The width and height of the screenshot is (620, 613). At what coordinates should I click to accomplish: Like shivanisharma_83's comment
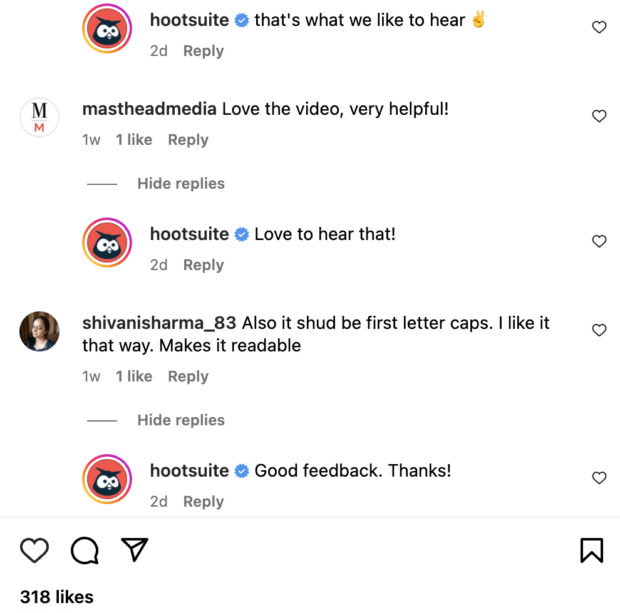599,330
